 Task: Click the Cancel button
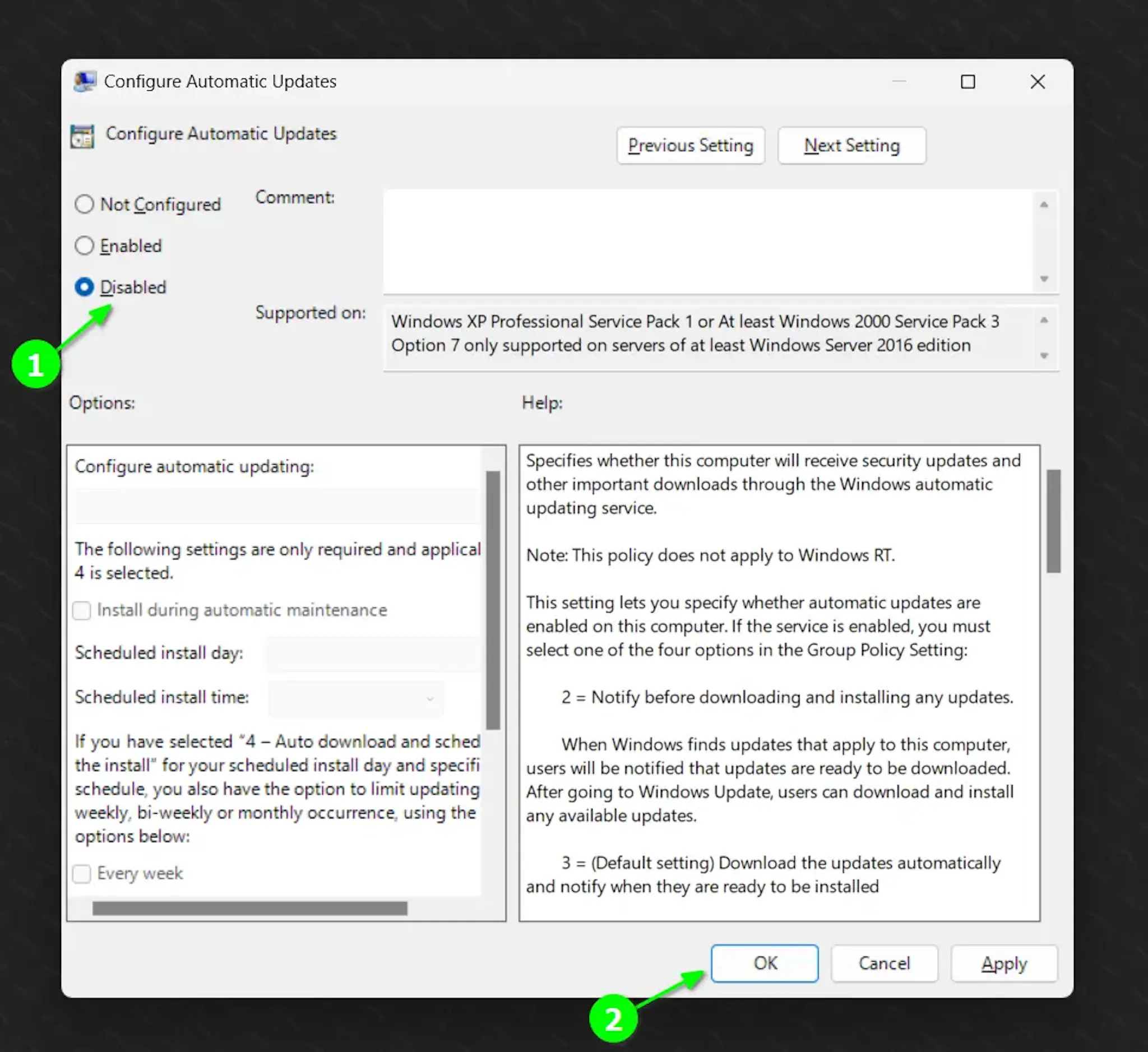(x=885, y=963)
